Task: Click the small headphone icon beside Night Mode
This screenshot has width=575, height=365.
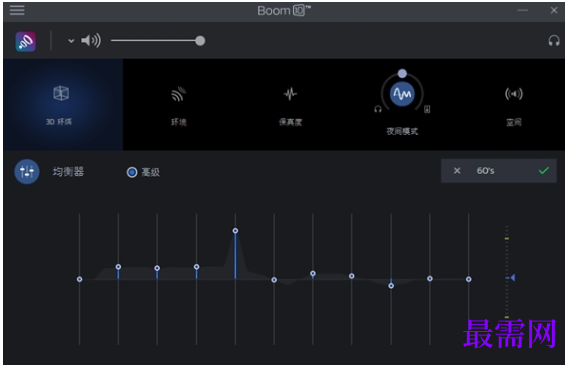Action: pyautogui.click(x=378, y=109)
